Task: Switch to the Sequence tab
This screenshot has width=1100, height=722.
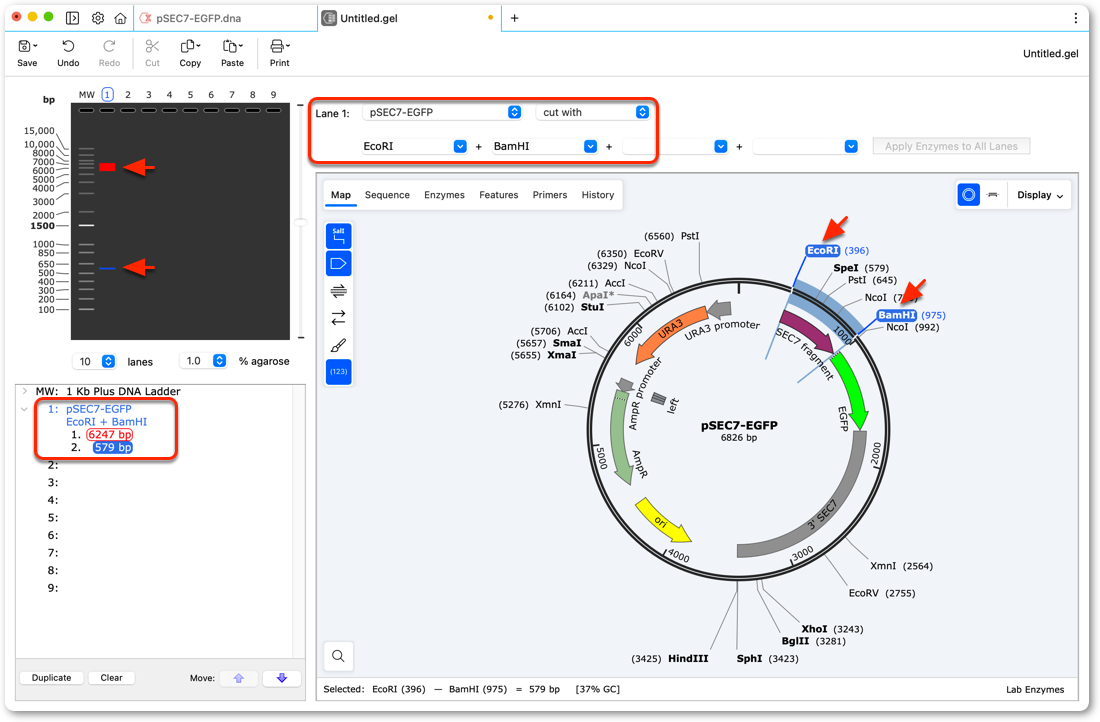Action: click(387, 195)
